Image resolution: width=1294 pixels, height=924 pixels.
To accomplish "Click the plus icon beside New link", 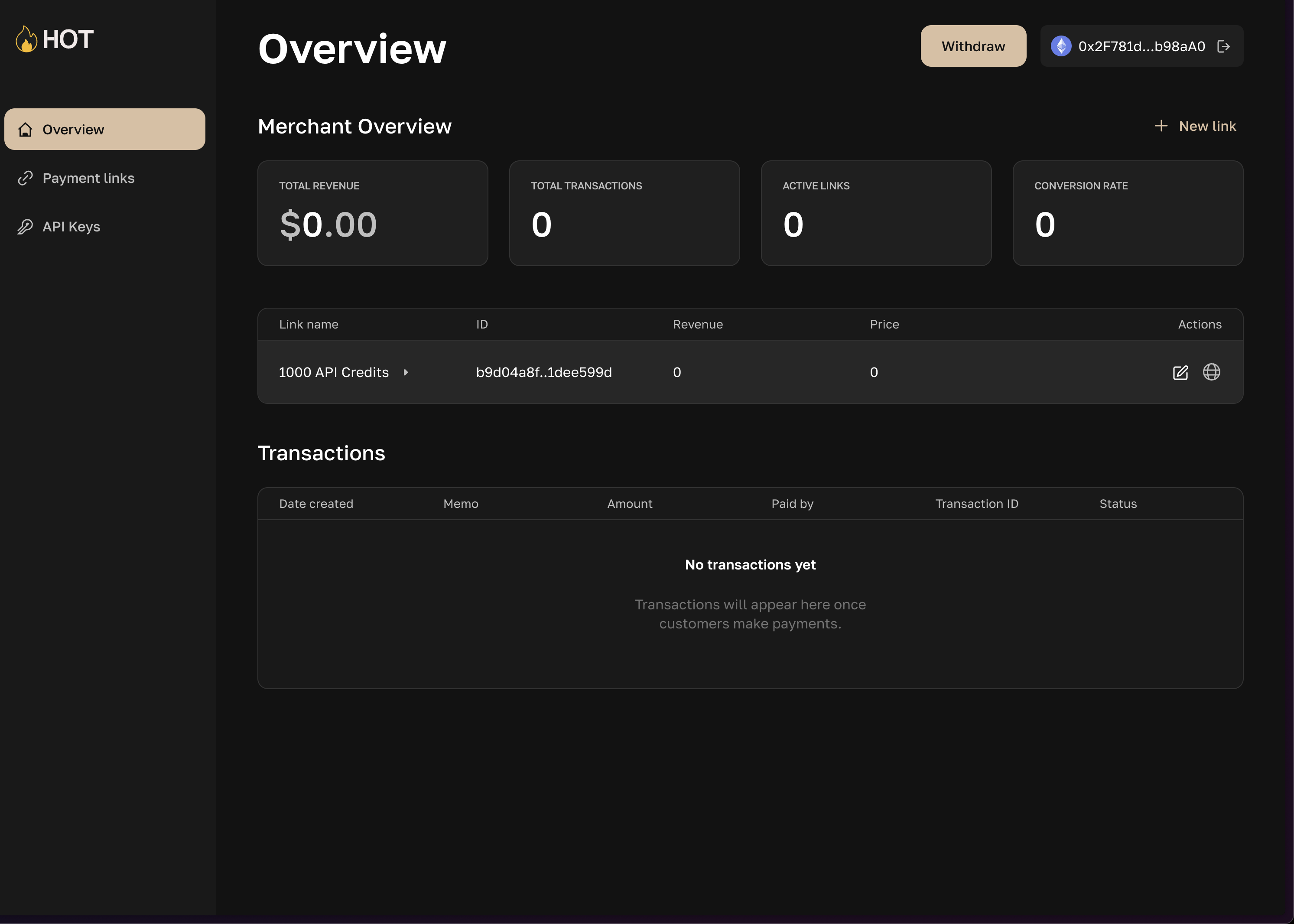I will tap(1161, 126).
